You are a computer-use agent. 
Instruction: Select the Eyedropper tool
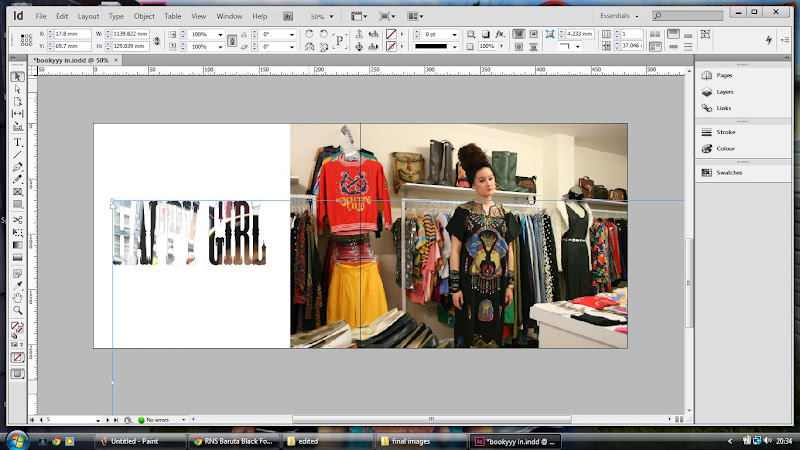coord(17,286)
